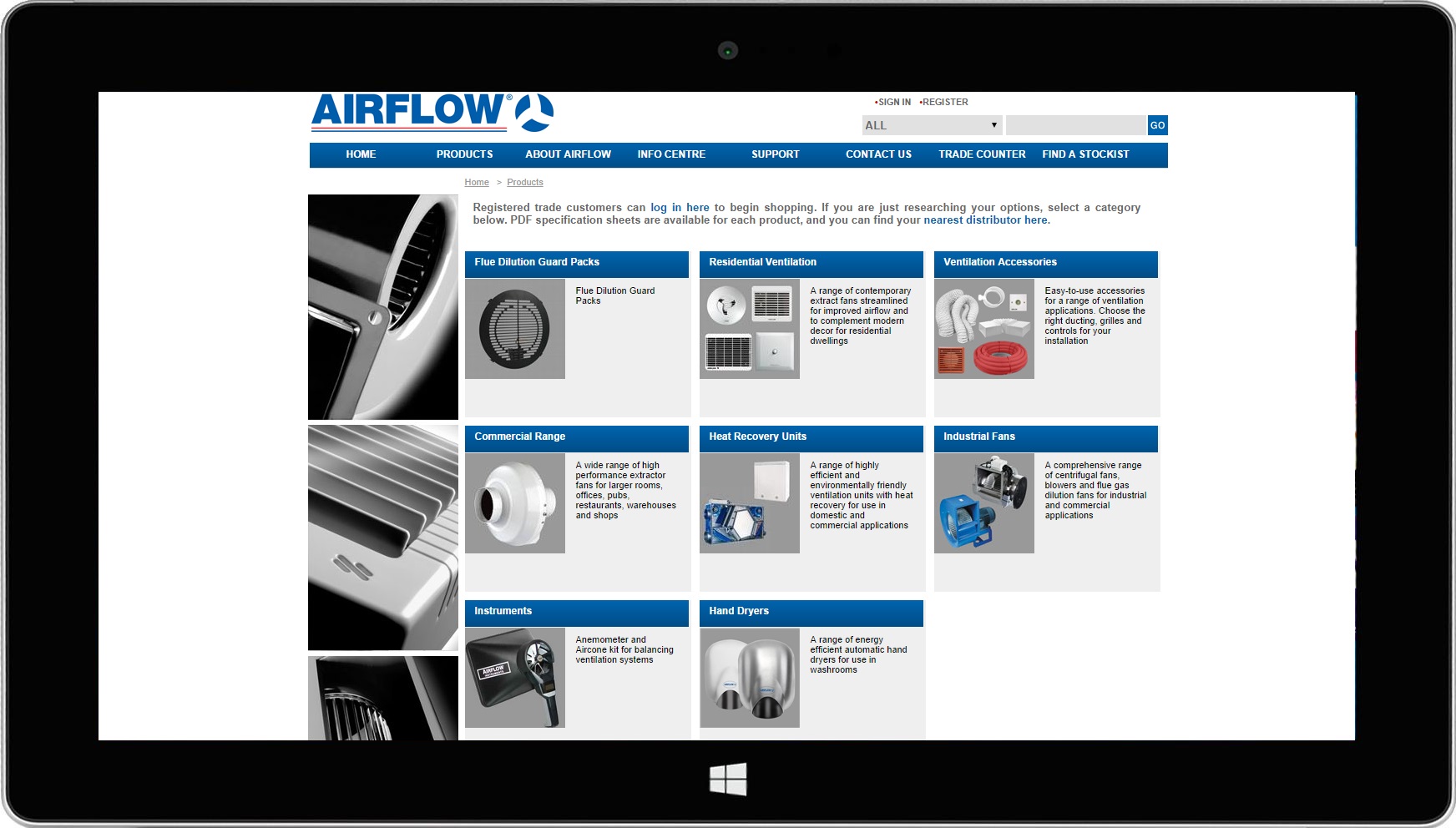Open the Products menu in navigation bar
Image resolution: width=1456 pixels, height=828 pixels.
[464, 154]
